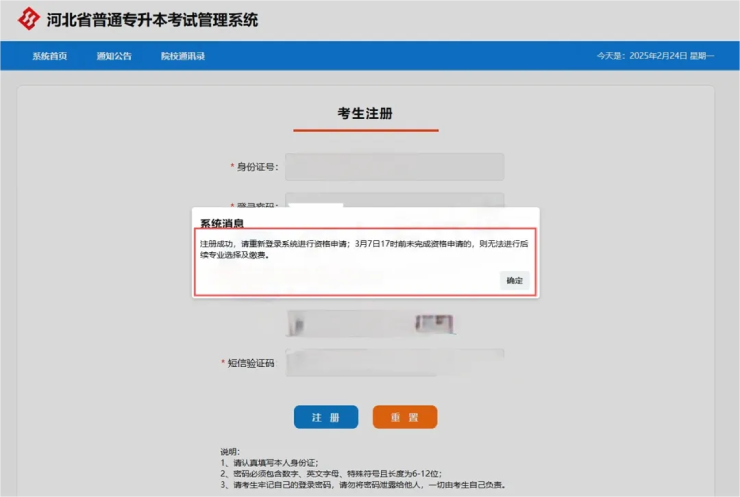This screenshot has height=497, width=740.
Task: Click today's date text in the navbar
Action: pyautogui.click(x=655, y=56)
